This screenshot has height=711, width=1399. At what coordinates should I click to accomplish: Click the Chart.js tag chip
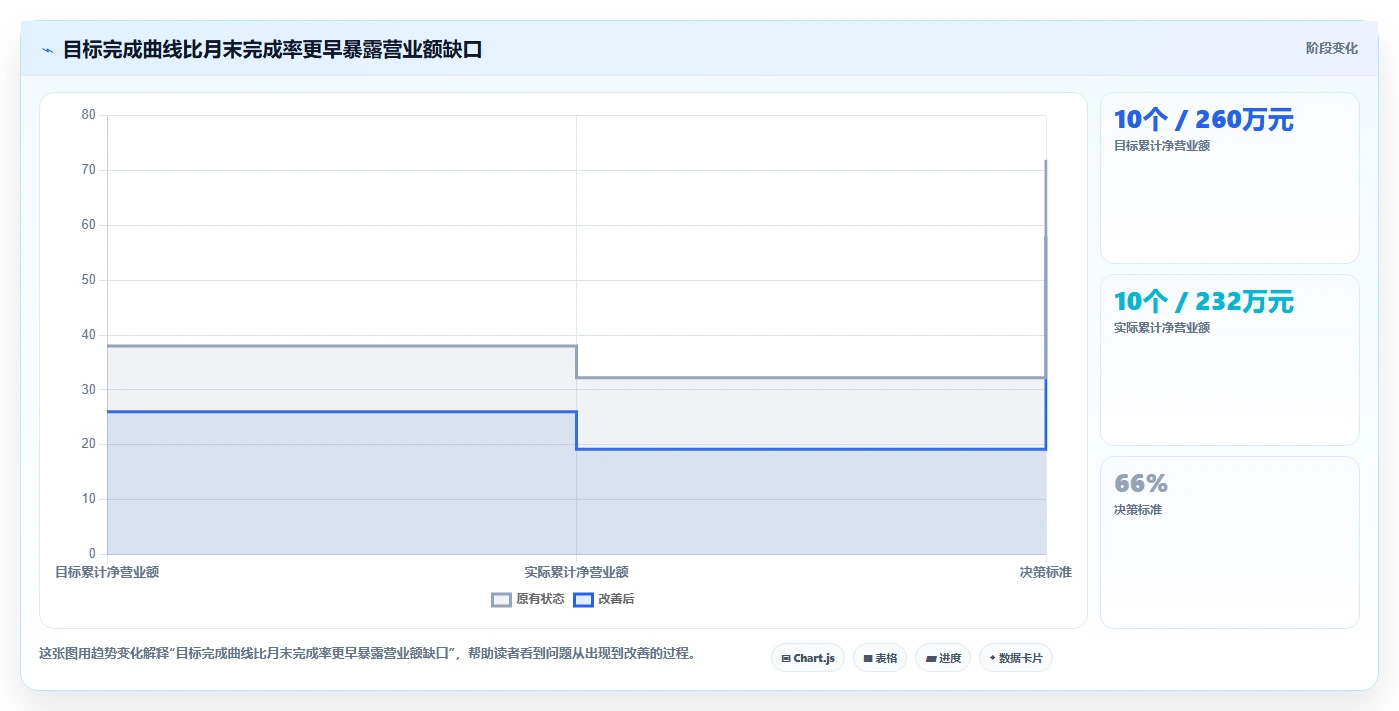808,658
